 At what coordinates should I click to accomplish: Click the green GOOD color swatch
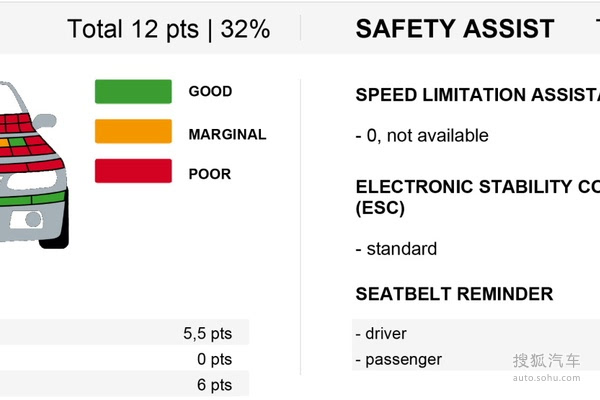click(x=133, y=91)
